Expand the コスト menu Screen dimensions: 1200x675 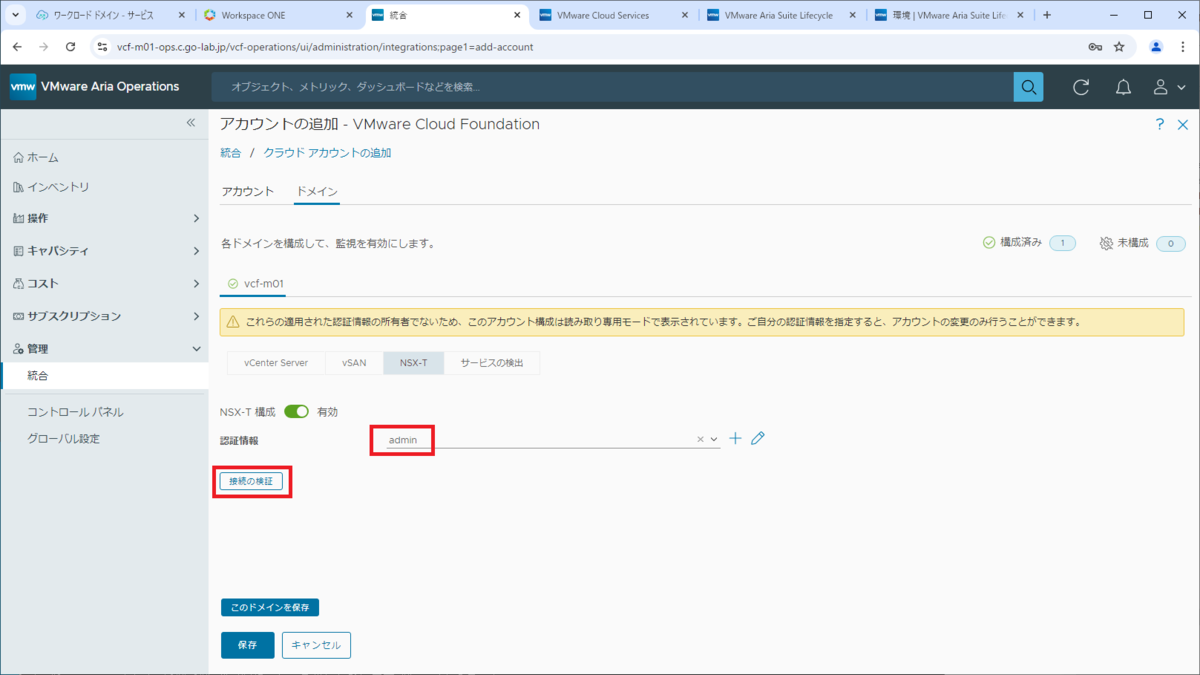(104, 284)
